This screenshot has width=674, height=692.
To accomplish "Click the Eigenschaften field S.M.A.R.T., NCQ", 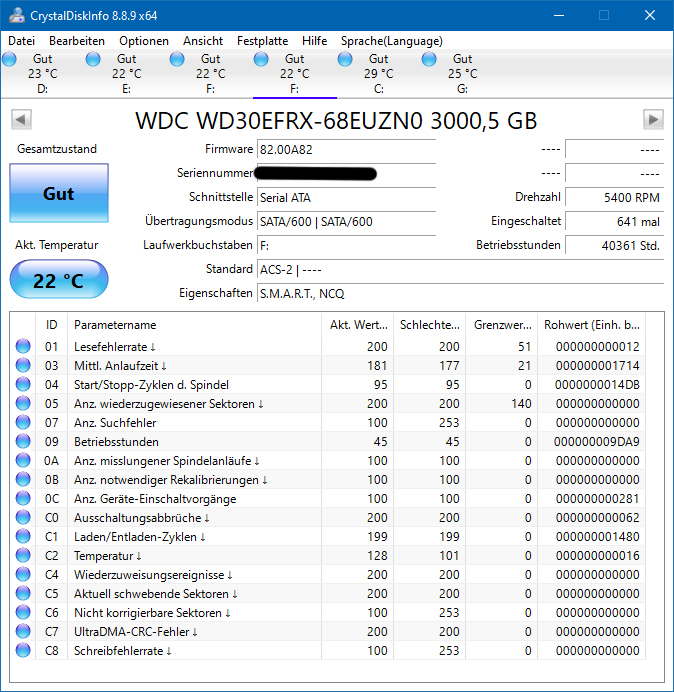I will click(x=460, y=293).
